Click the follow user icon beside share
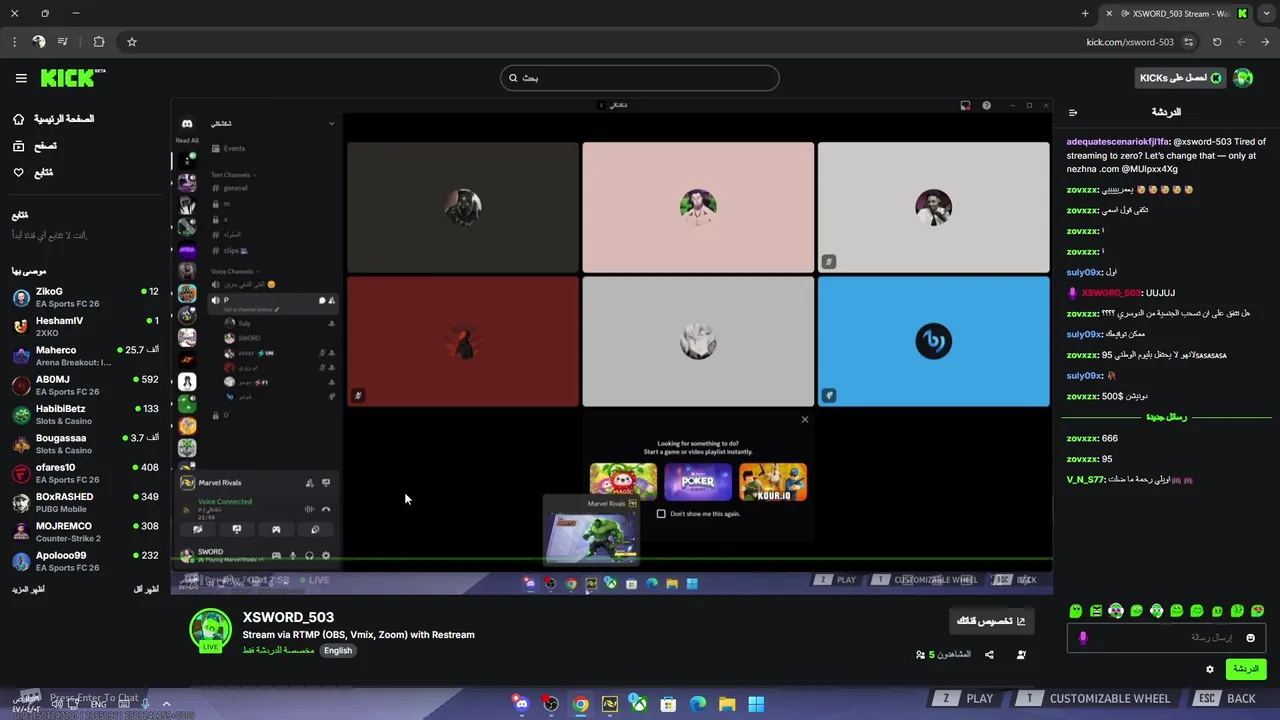 (1021, 655)
